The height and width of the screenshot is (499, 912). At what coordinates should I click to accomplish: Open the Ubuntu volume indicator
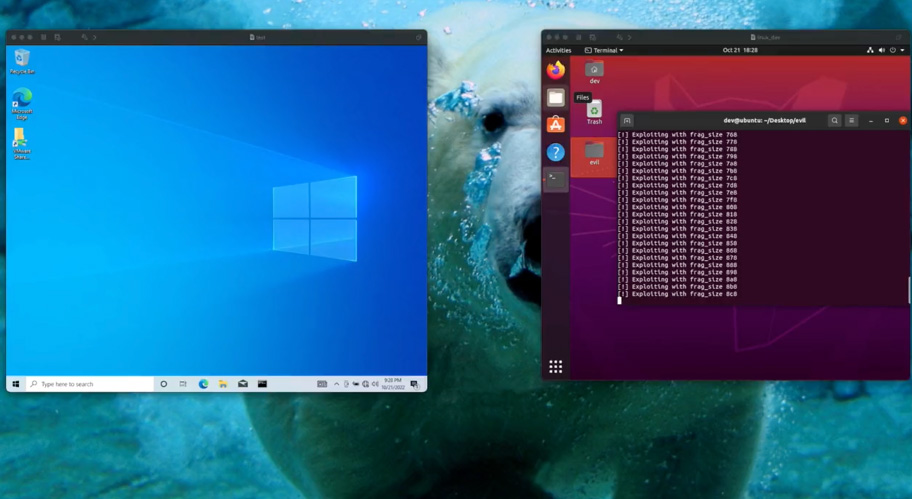[x=881, y=51]
